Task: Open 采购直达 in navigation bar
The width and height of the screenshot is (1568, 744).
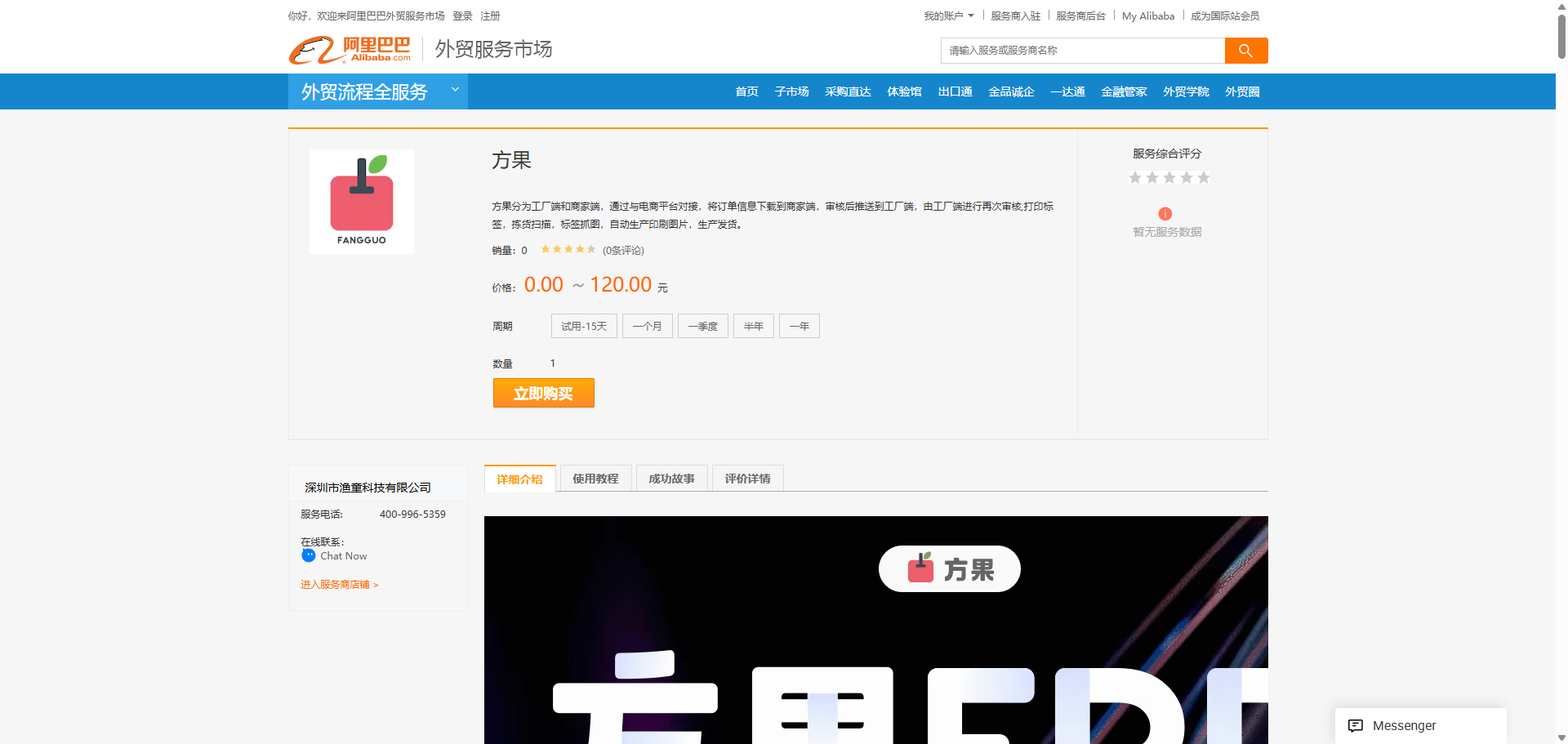Action: click(x=849, y=91)
